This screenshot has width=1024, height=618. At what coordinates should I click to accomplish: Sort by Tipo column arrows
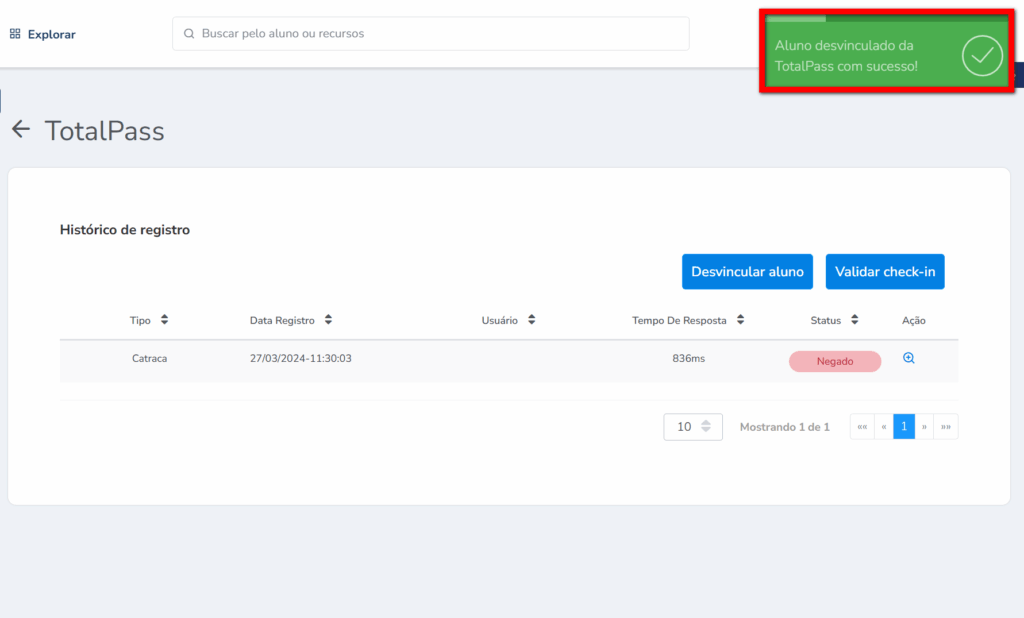(164, 320)
